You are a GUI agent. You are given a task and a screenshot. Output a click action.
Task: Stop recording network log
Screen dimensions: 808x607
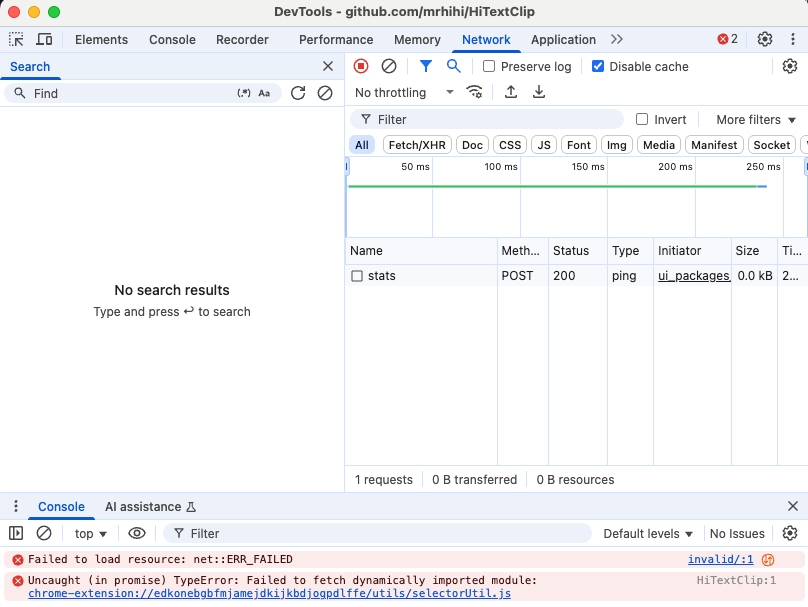(x=361, y=66)
